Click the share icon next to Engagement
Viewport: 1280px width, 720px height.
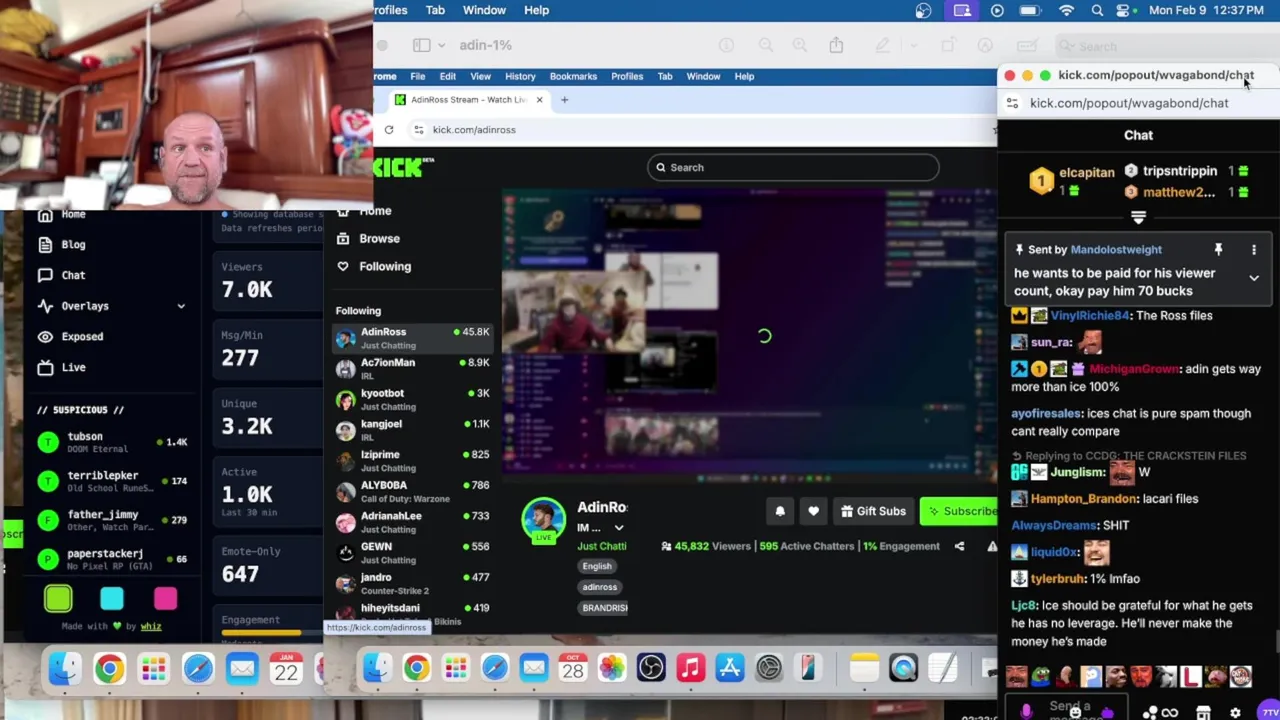click(959, 546)
